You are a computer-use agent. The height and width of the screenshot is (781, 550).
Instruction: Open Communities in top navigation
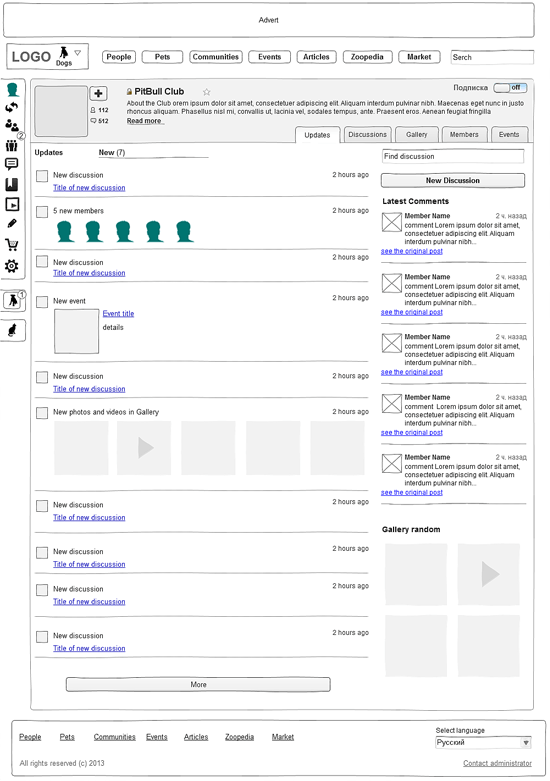[216, 57]
